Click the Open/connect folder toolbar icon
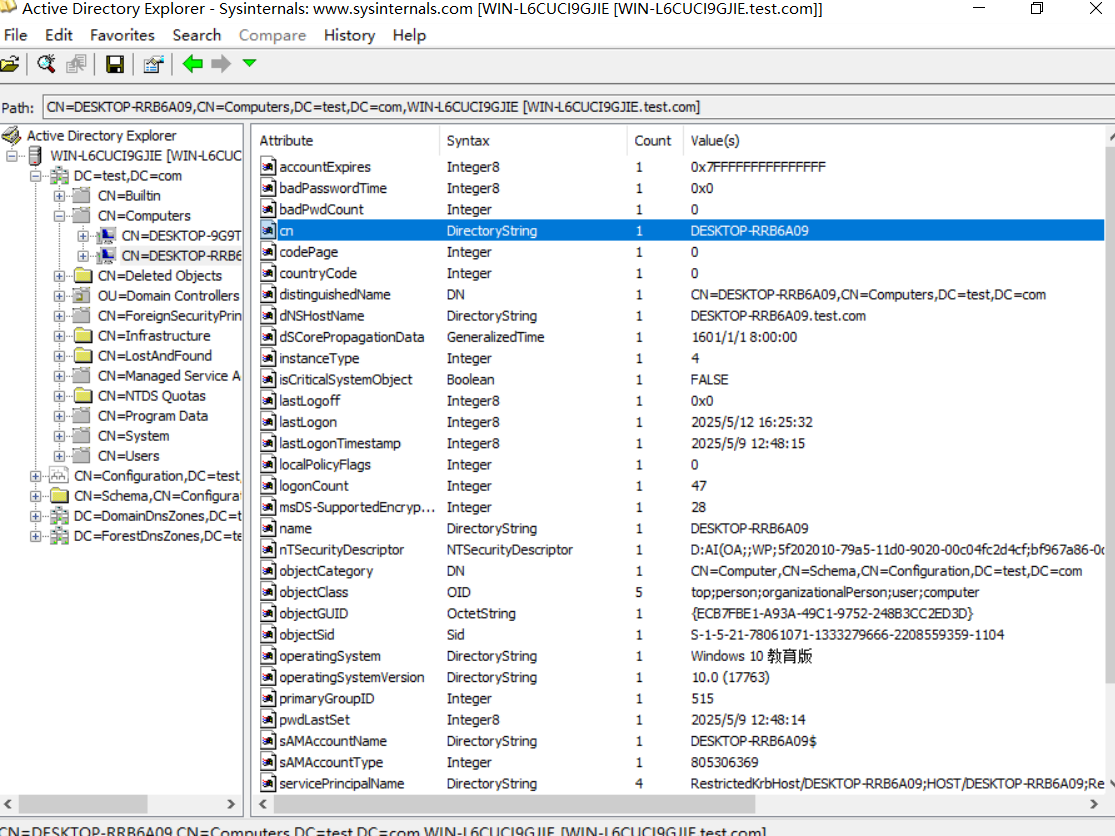Screen dimensions: 1115x836 9,64
